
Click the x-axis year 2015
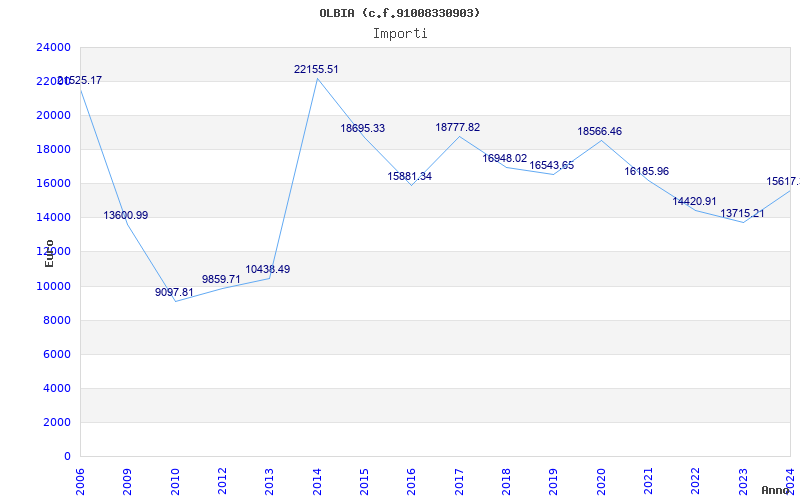pos(364,481)
